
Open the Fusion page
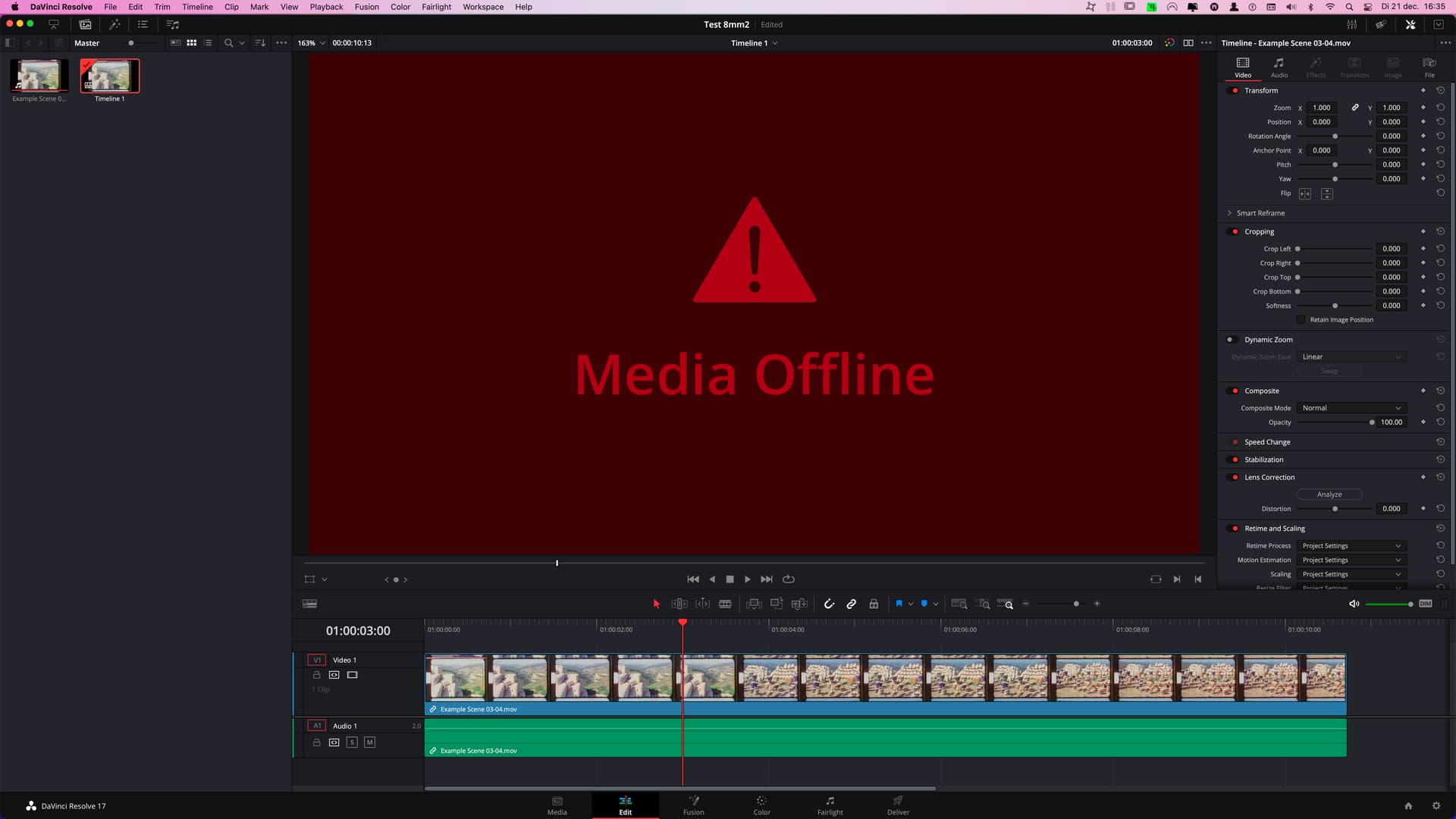pos(693,806)
